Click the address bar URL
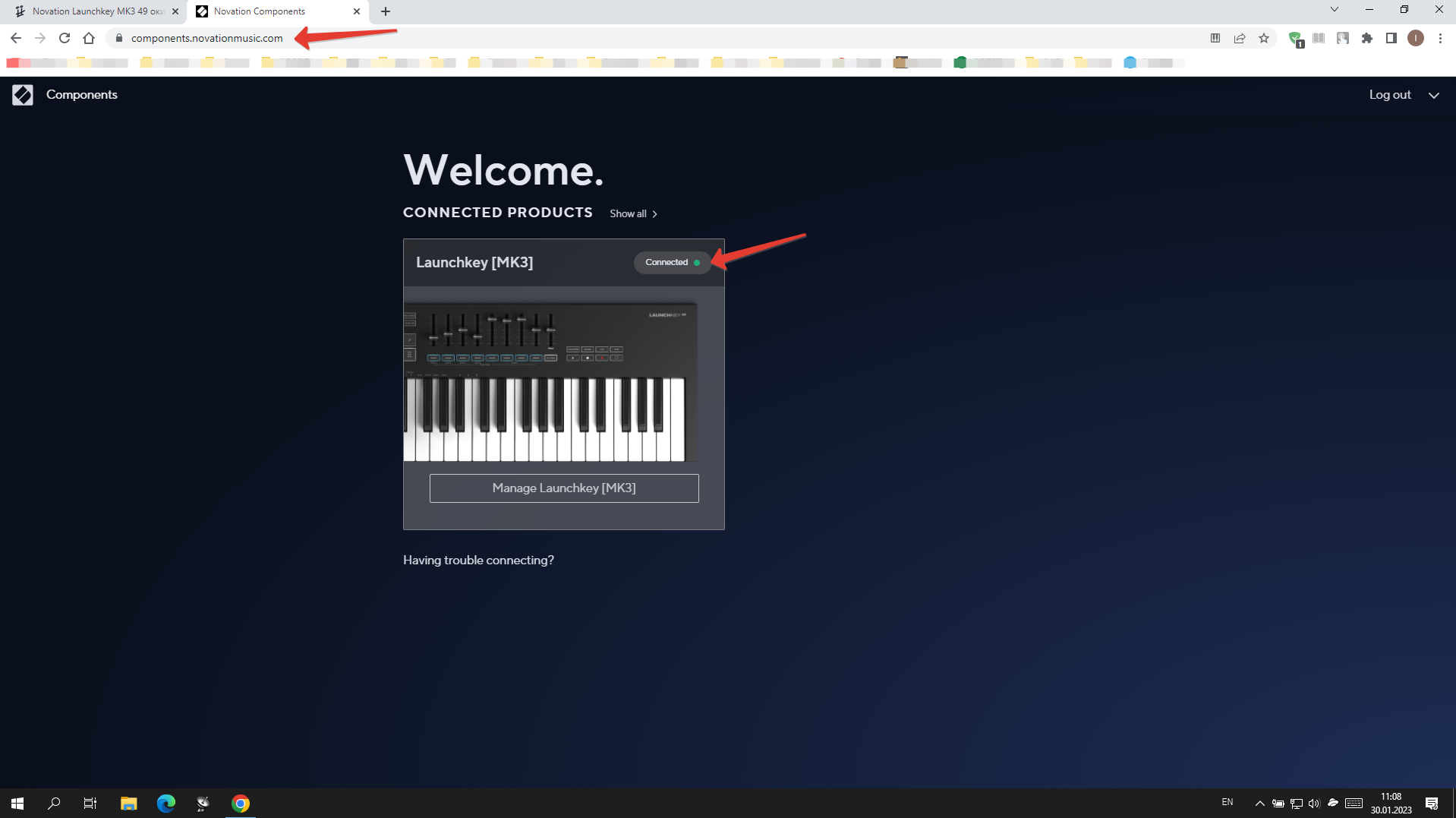Screen dimensions: 1456x818 (206, 38)
